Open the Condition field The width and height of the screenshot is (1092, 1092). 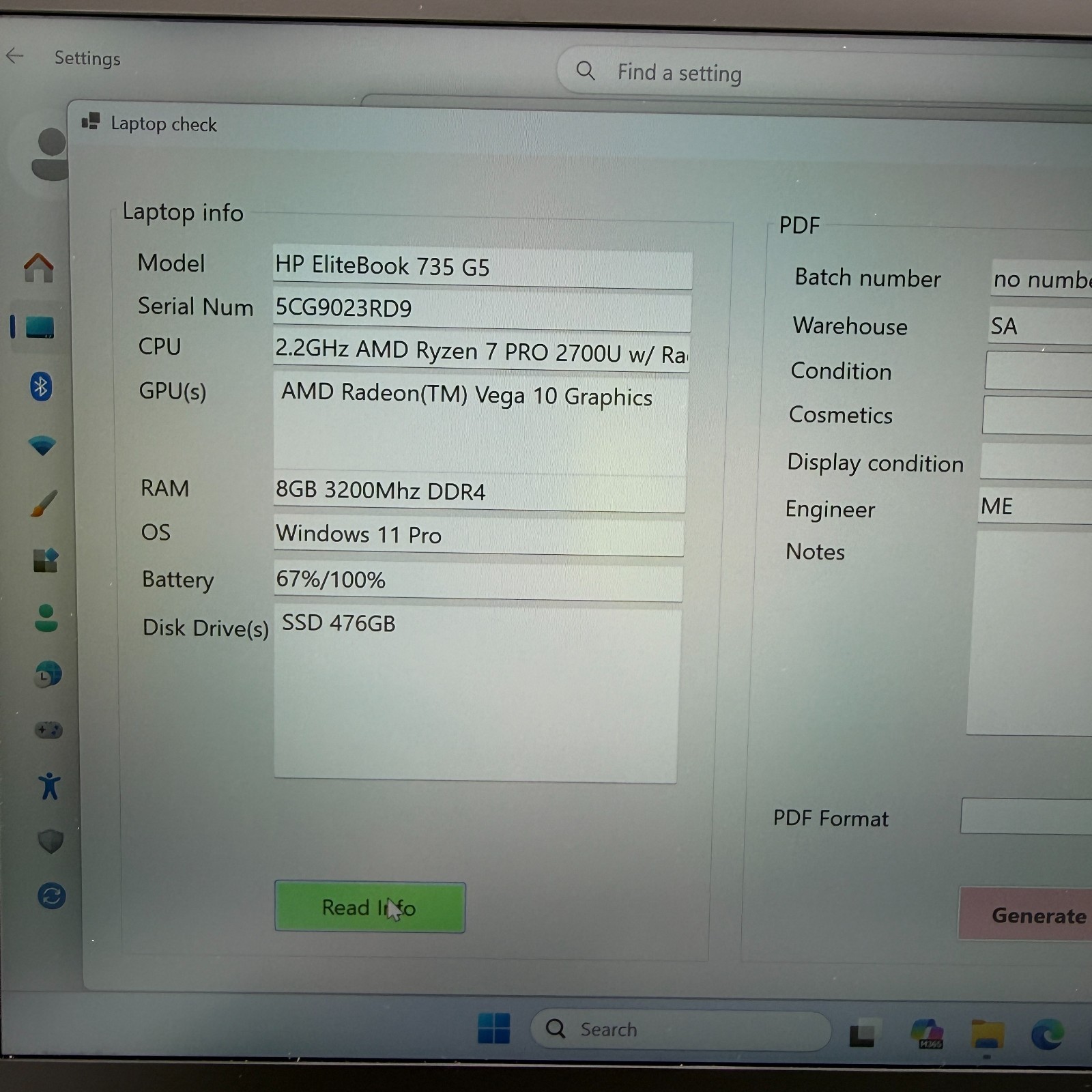pos(1039,371)
